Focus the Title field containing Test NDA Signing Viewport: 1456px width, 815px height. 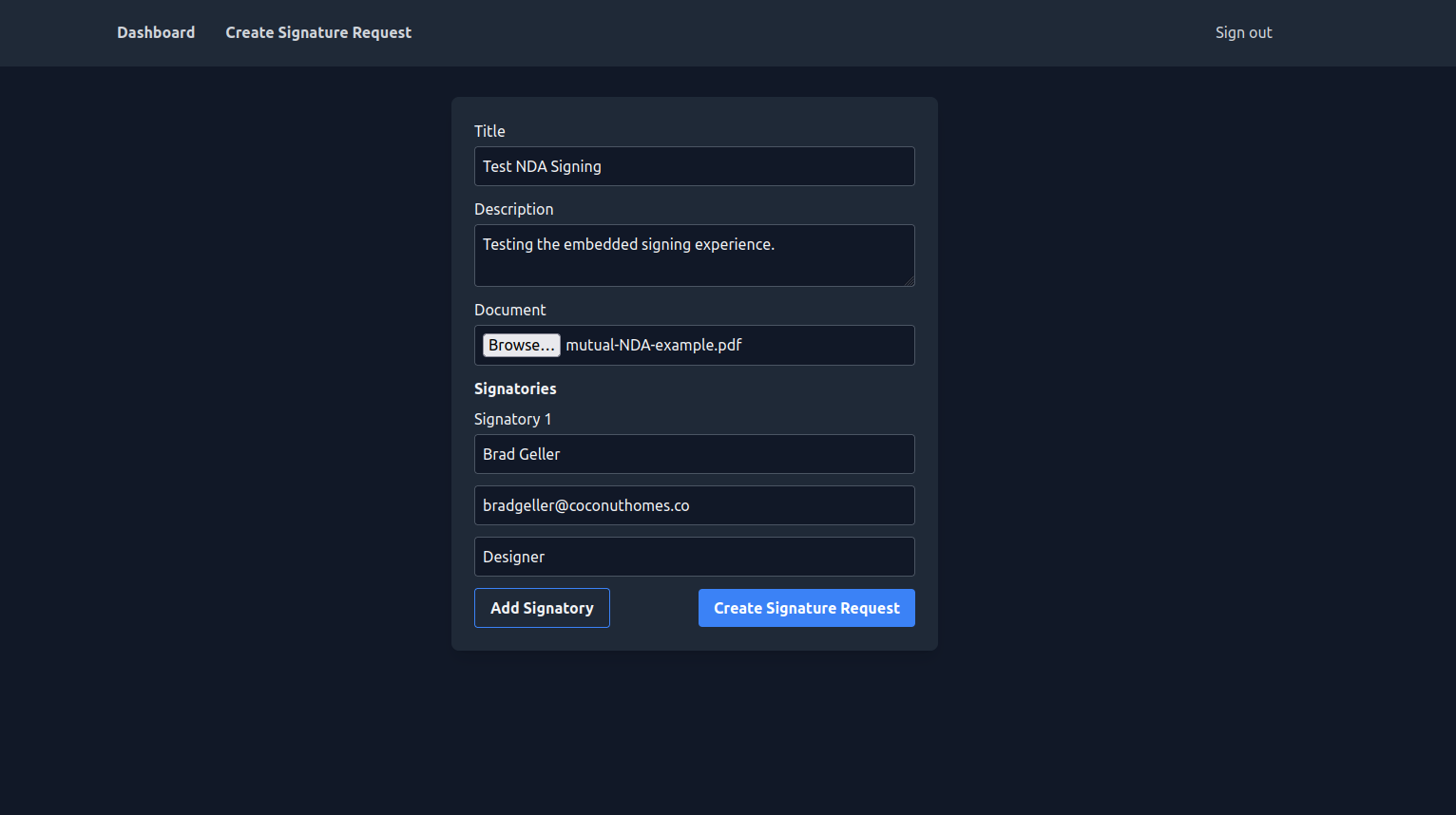pyautogui.click(x=695, y=166)
